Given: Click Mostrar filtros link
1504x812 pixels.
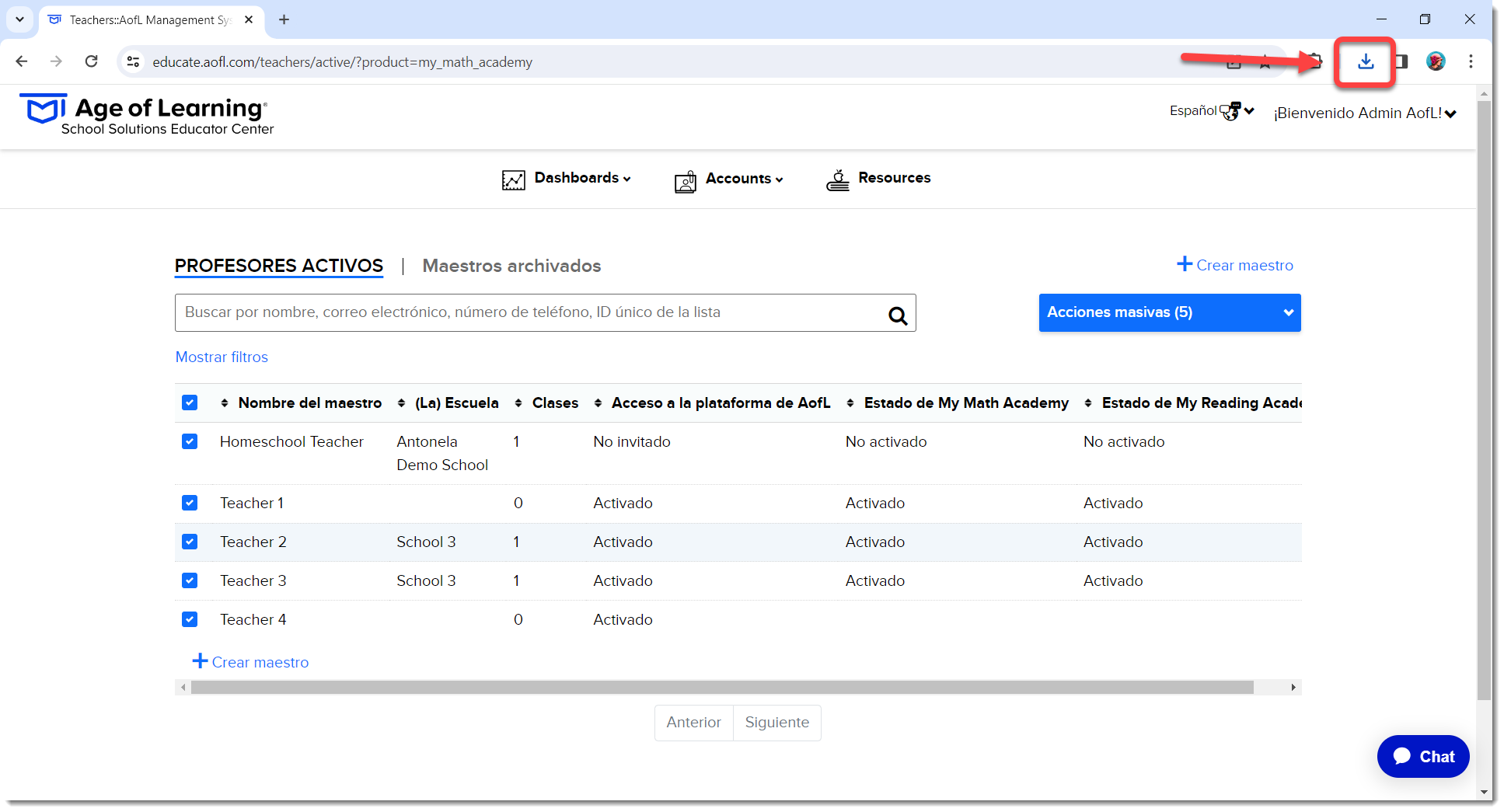Looking at the screenshot, I should pos(222,357).
